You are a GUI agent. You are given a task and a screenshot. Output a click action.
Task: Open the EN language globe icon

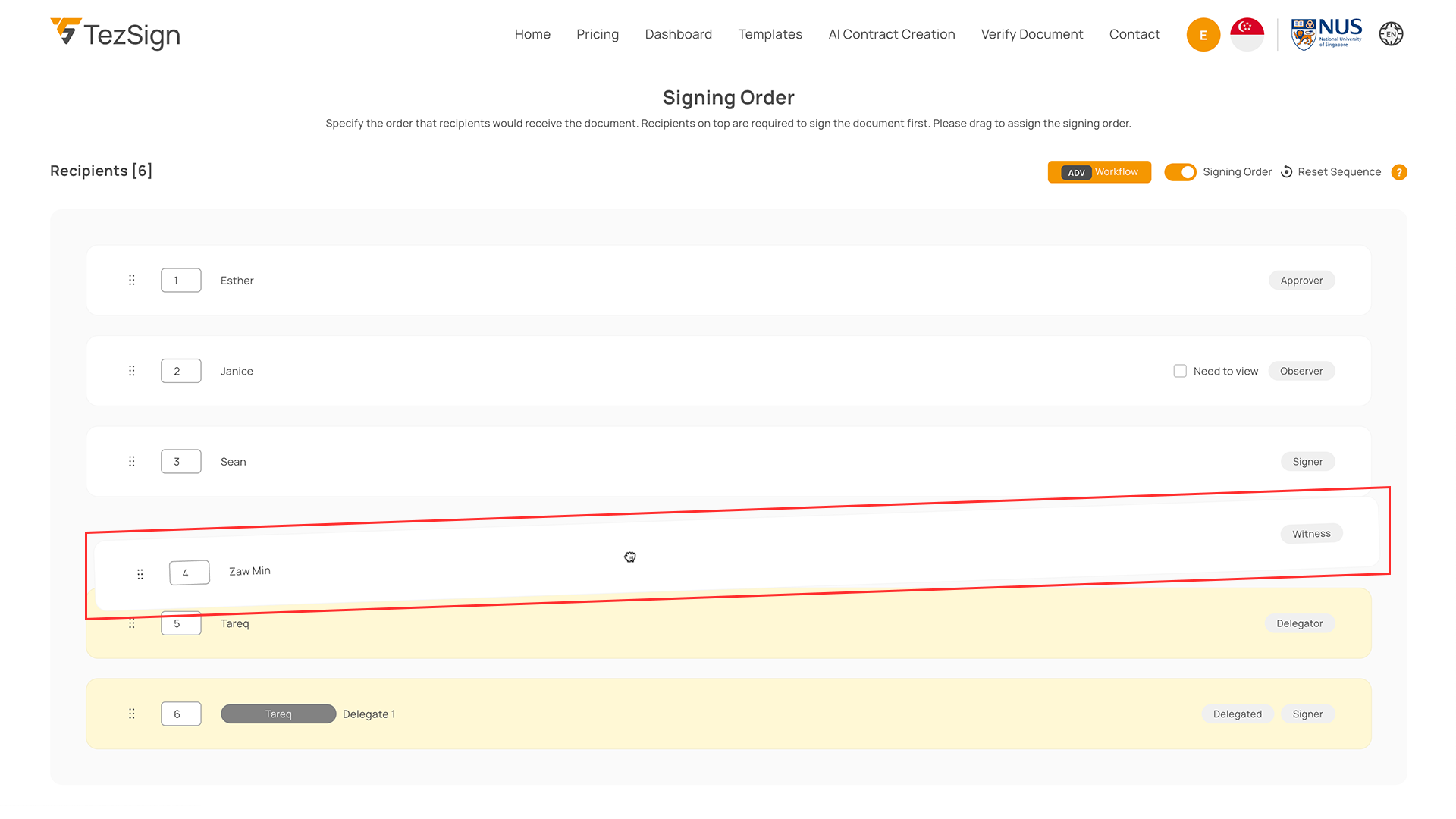tap(1391, 34)
